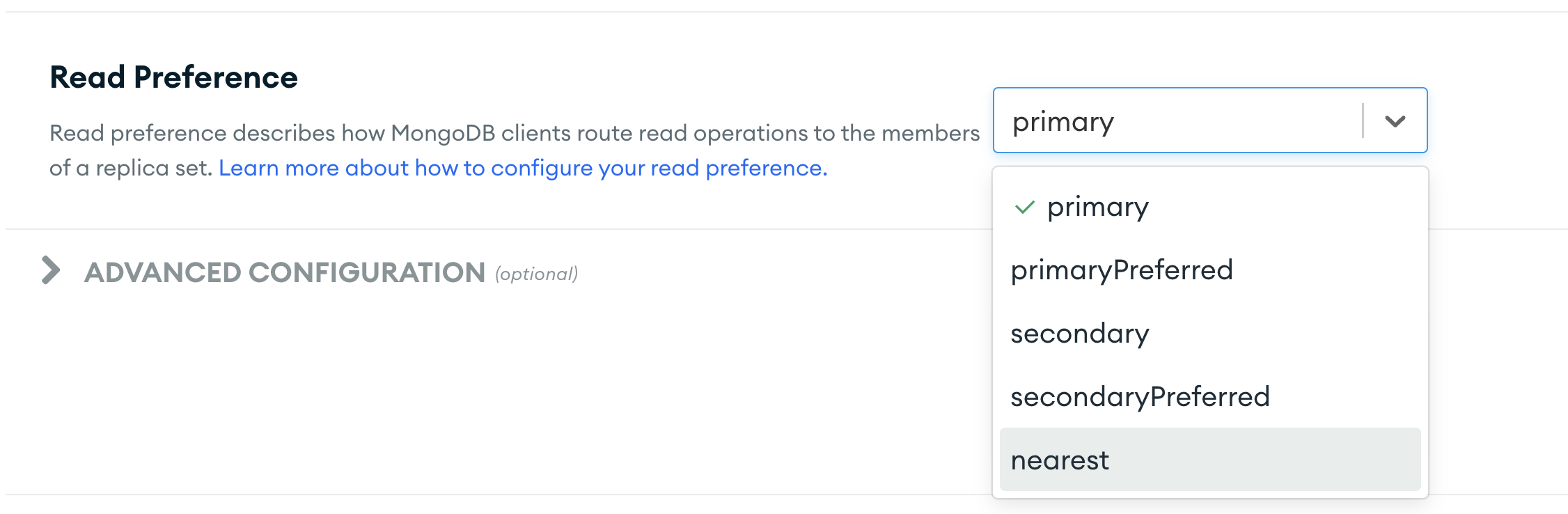Click the green checkmark beside primary

click(x=1025, y=207)
